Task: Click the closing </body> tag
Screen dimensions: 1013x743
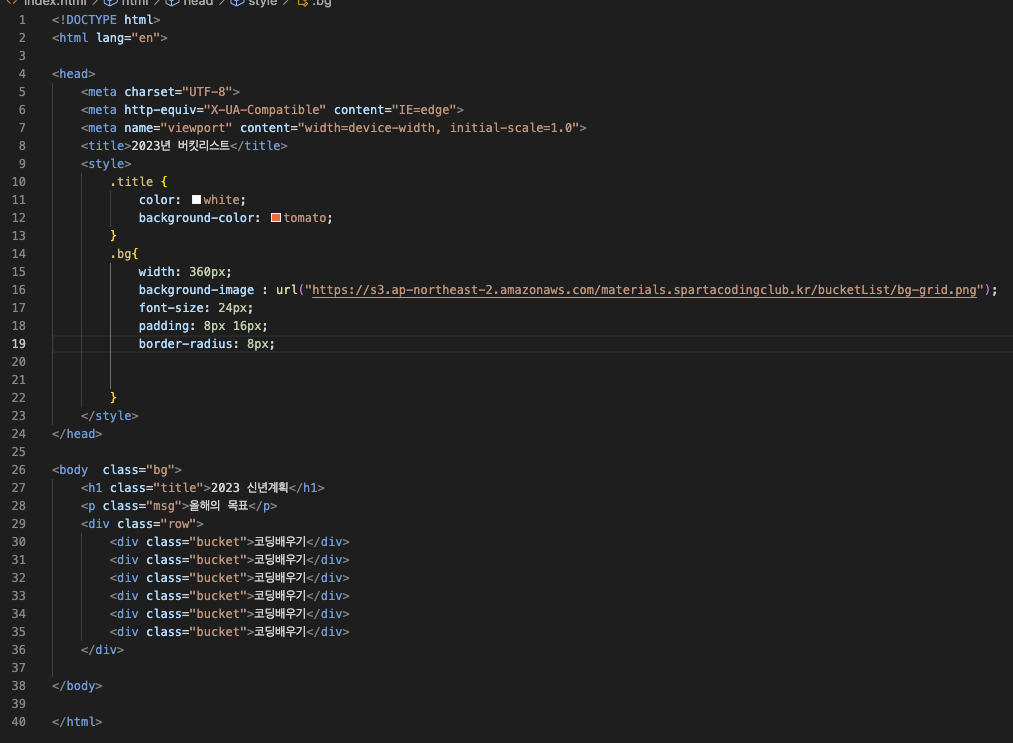Action: [x=77, y=686]
